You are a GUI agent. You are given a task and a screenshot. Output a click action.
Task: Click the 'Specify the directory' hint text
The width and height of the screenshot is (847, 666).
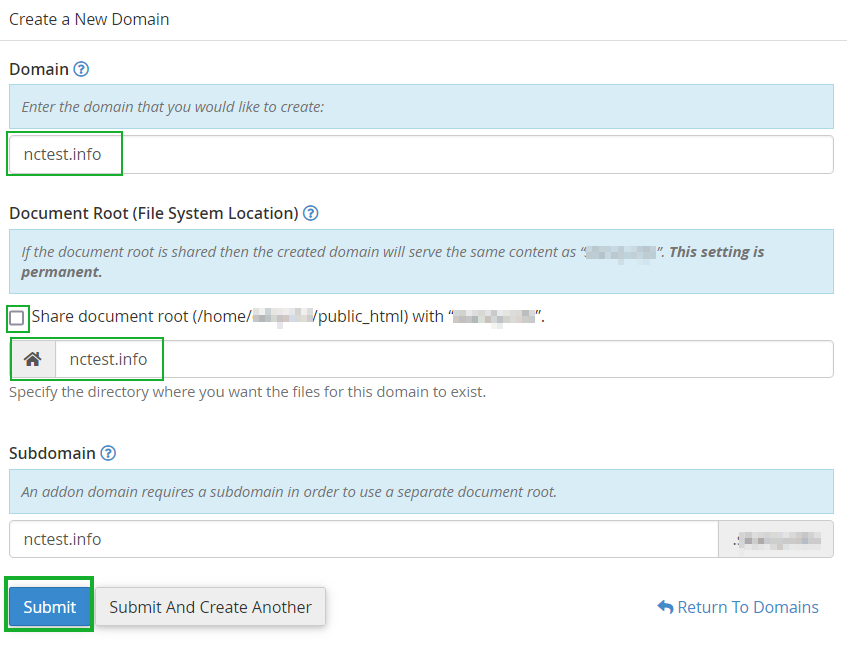(x=247, y=392)
